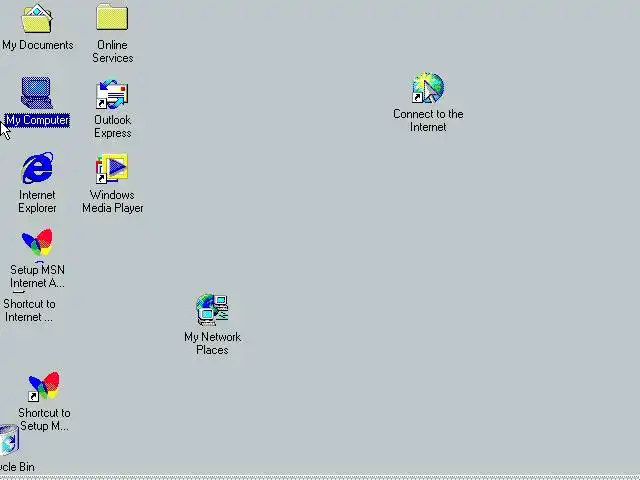Click the Windows Media Player label text
The height and width of the screenshot is (480, 640).
pos(113,201)
